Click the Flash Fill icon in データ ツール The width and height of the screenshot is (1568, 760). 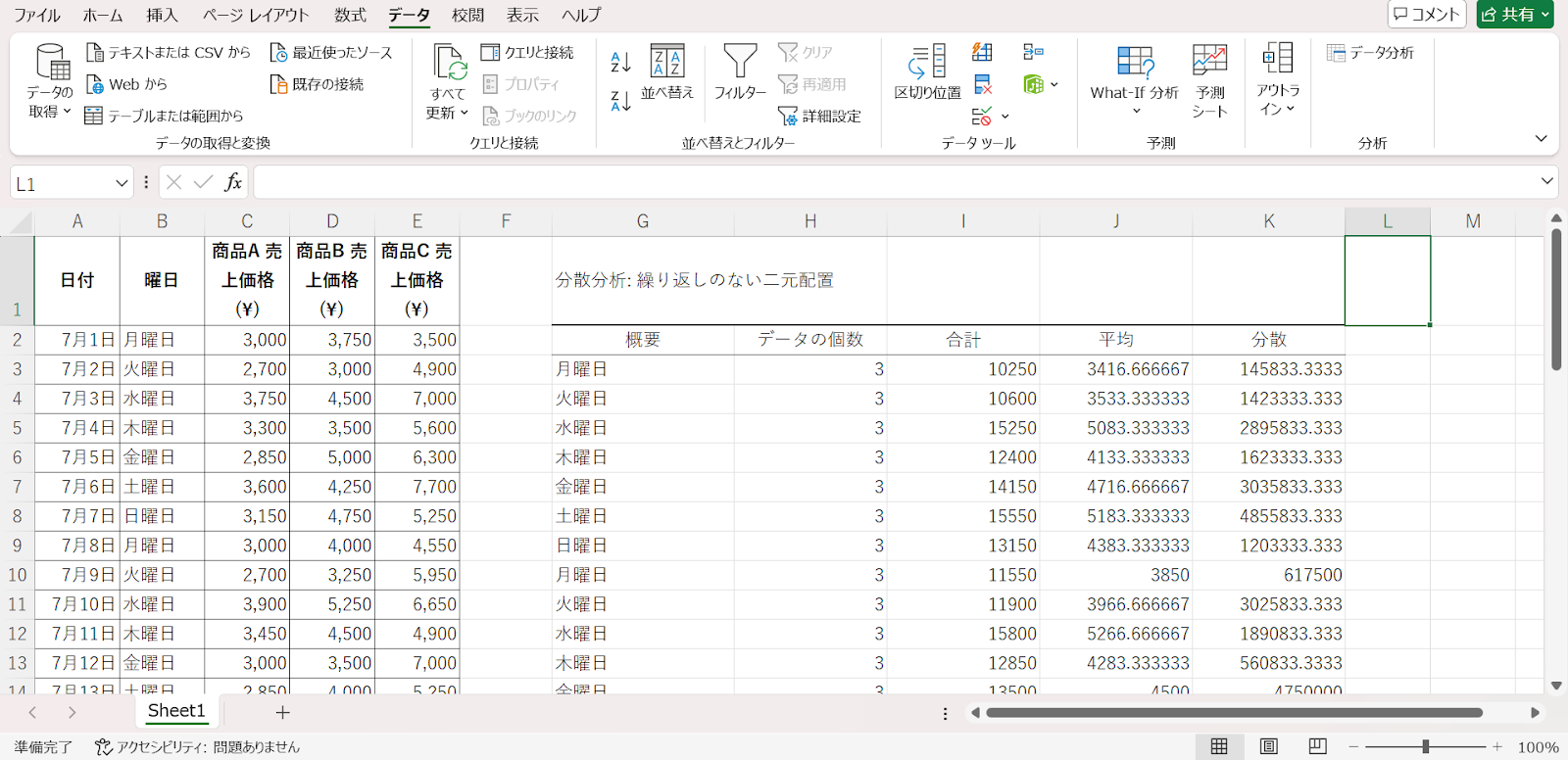[982, 52]
